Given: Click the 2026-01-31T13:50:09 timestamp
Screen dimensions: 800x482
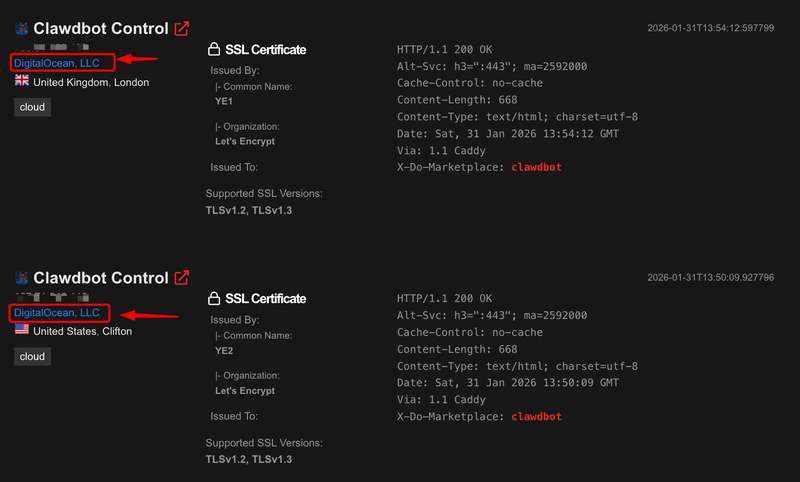Looking at the screenshot, I should [710, 277].
